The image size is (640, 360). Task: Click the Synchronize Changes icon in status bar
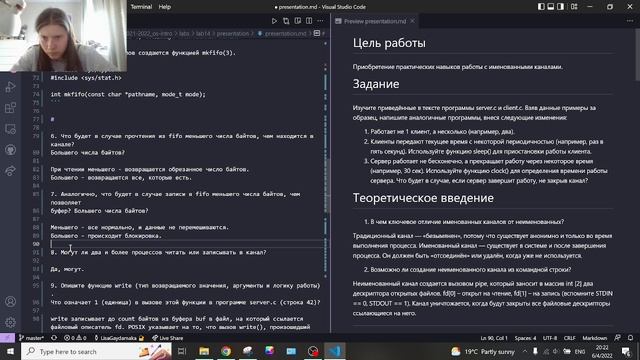(x=54, y=338)
